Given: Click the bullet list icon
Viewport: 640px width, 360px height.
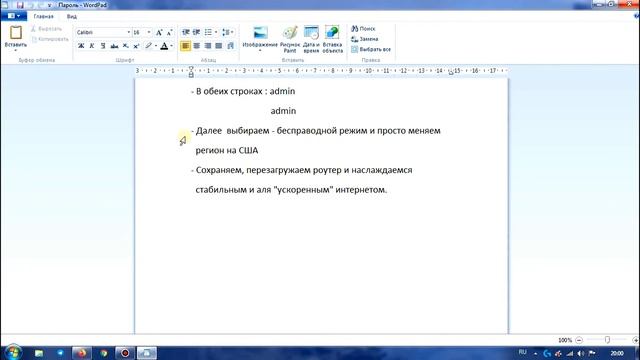Looking at the screenshot, I should pyautogui.click(x=208, y=32).
